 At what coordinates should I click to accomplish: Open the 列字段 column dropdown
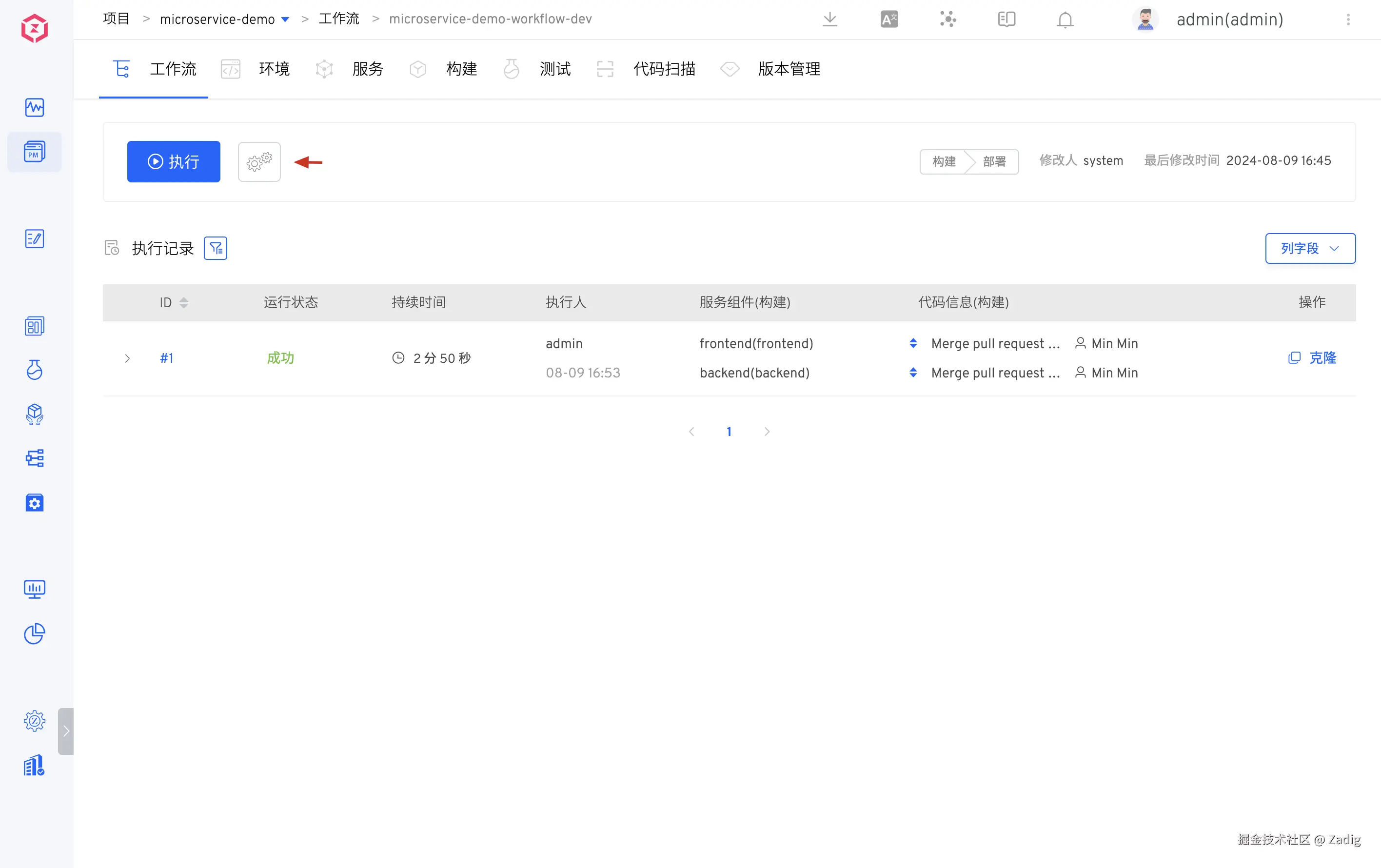(x=1310, y=248)
